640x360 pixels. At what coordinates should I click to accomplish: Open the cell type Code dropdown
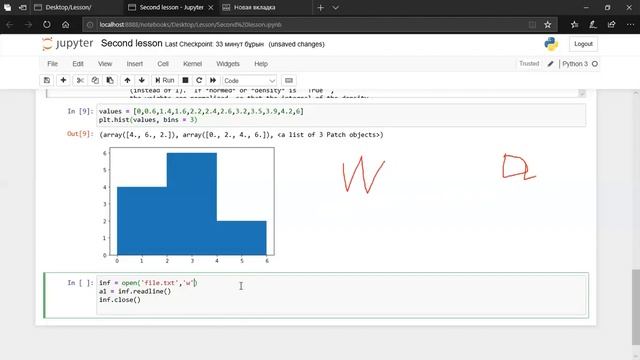coord(249,81)
